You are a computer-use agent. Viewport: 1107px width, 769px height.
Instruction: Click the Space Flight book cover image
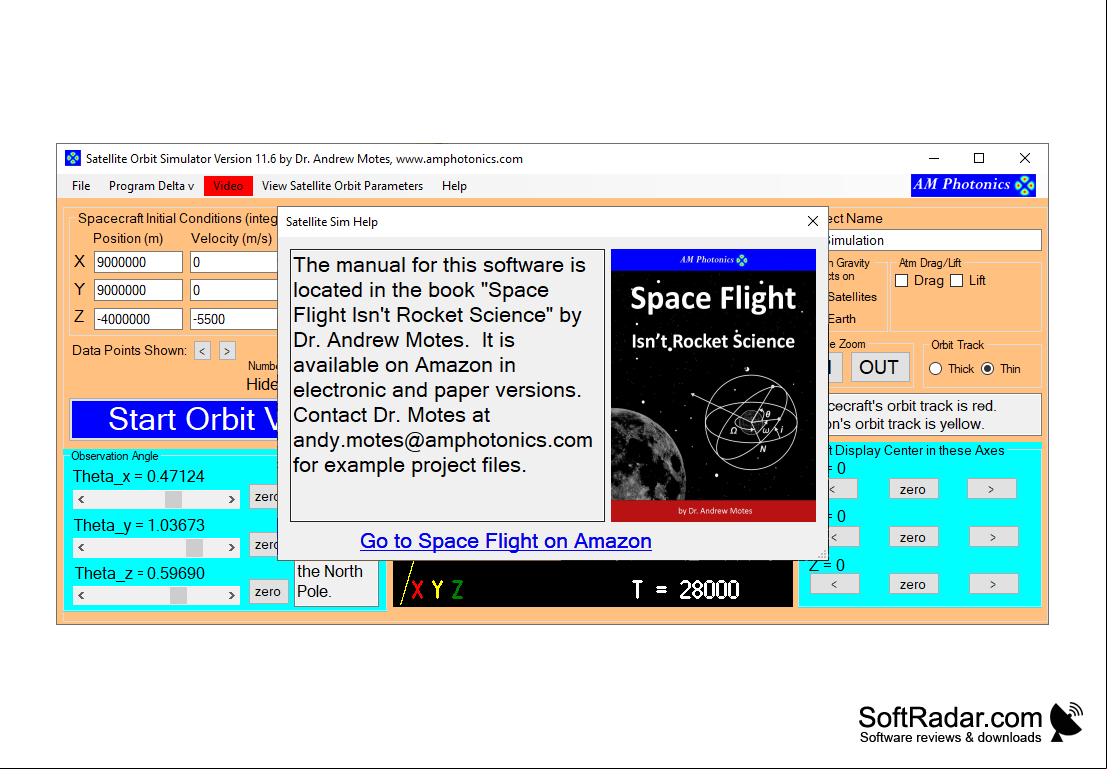tap(713, 386)
